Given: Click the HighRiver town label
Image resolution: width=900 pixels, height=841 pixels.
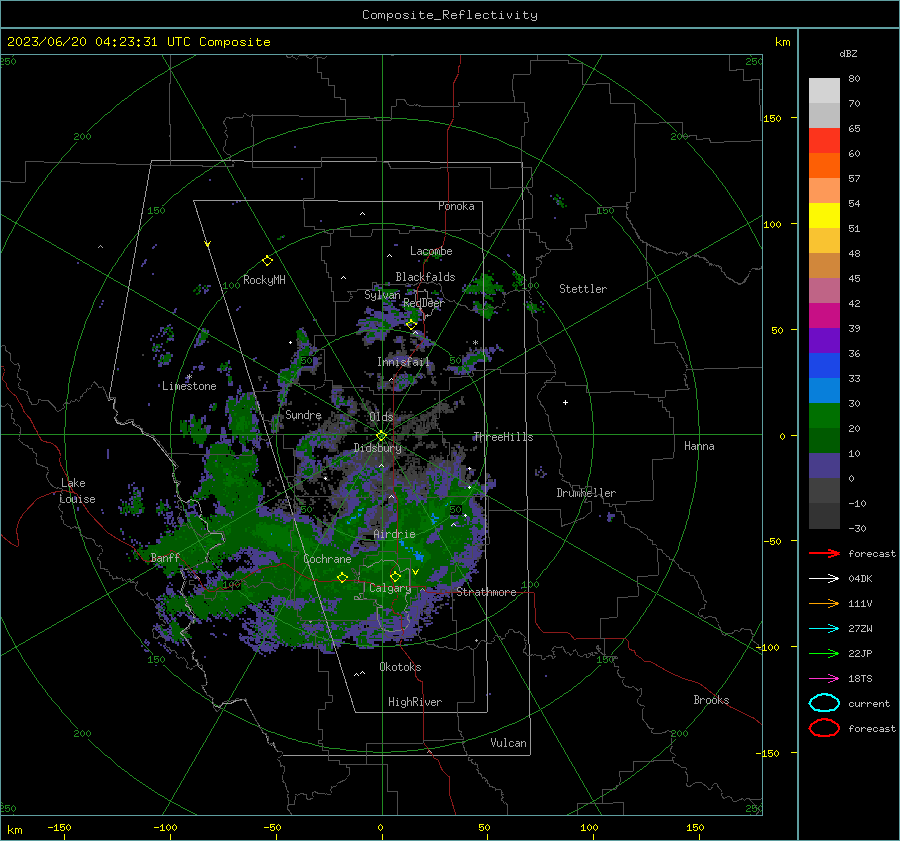Looking at the screenshot, I should click(x=415, y=703).
